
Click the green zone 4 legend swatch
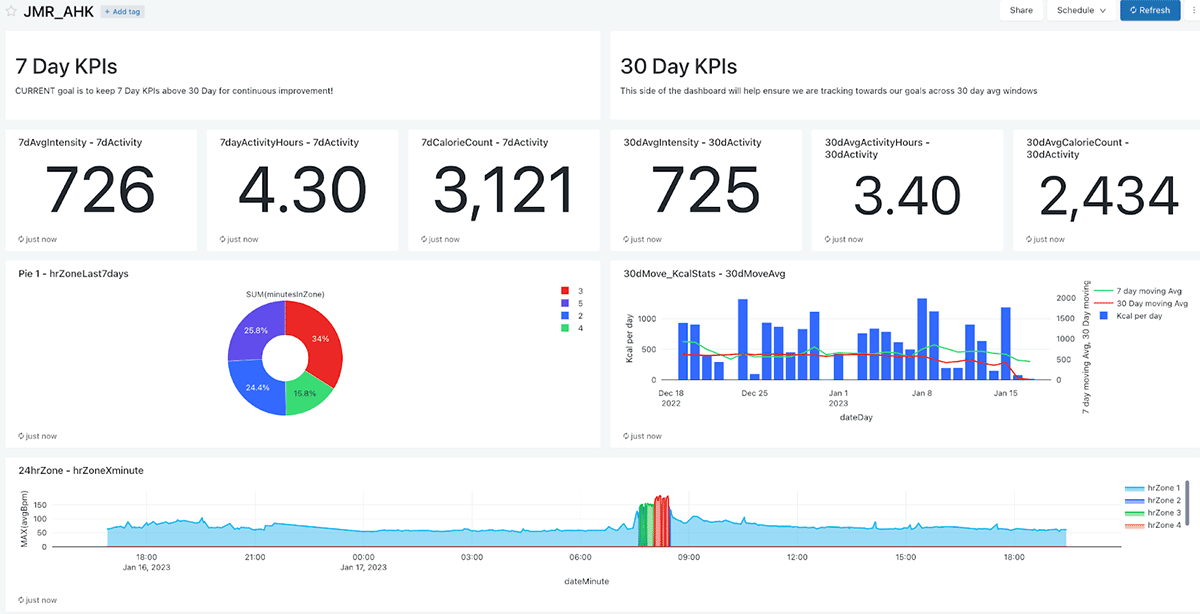(x=566, y=328)
